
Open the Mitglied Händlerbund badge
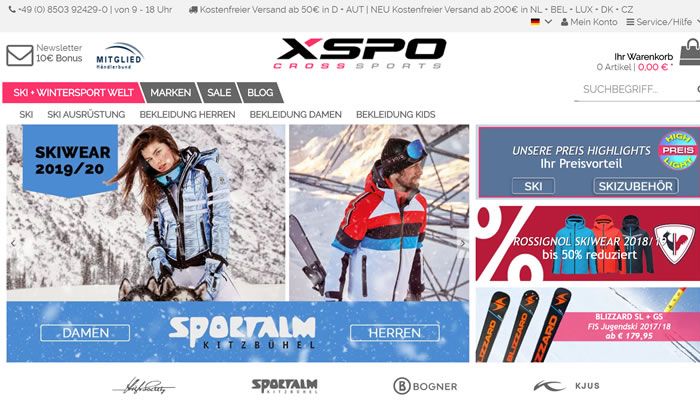point(119,56)
